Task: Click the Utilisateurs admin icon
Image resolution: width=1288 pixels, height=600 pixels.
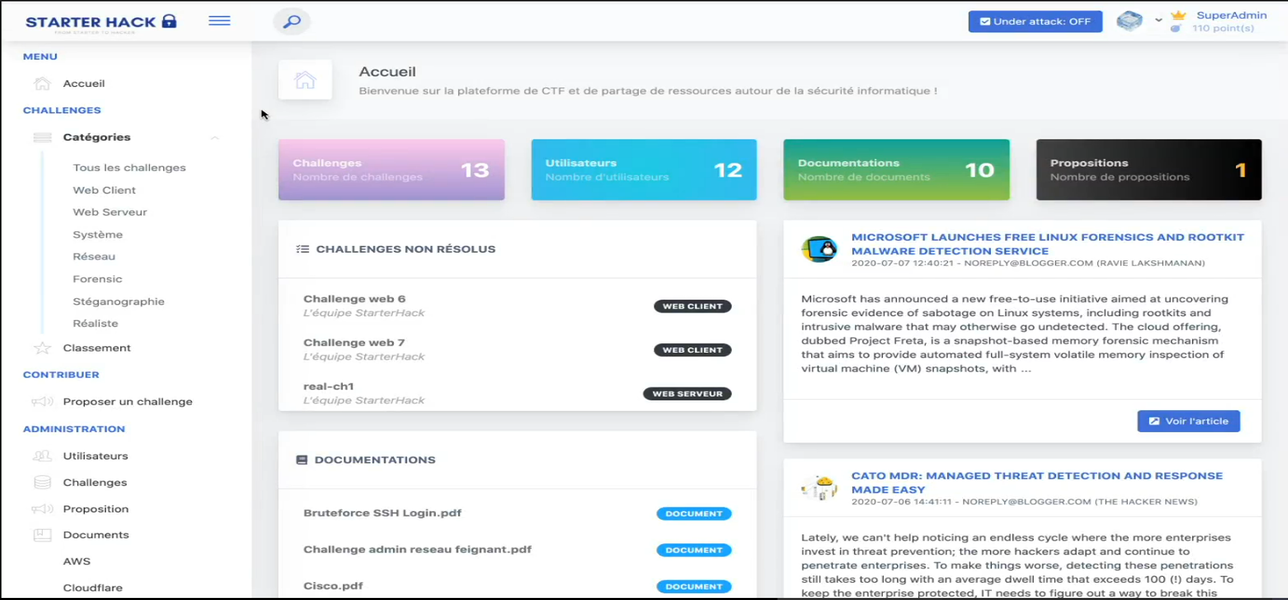Action: 42,456
